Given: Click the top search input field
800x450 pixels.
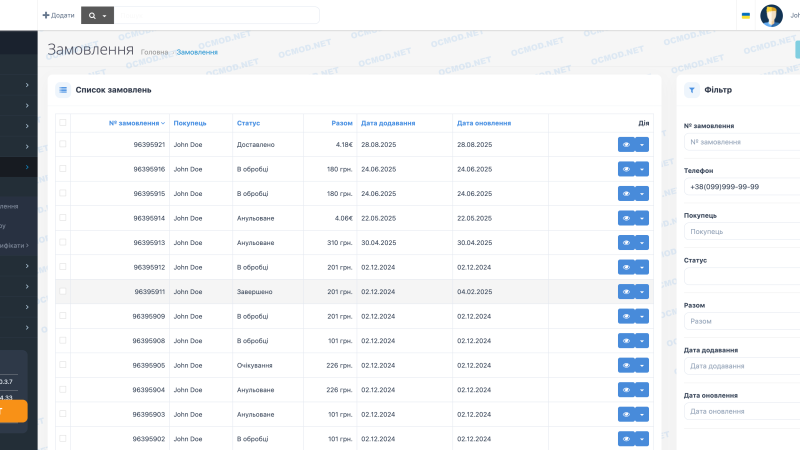Looking at the screenshot, I should (x=217, y=15).
